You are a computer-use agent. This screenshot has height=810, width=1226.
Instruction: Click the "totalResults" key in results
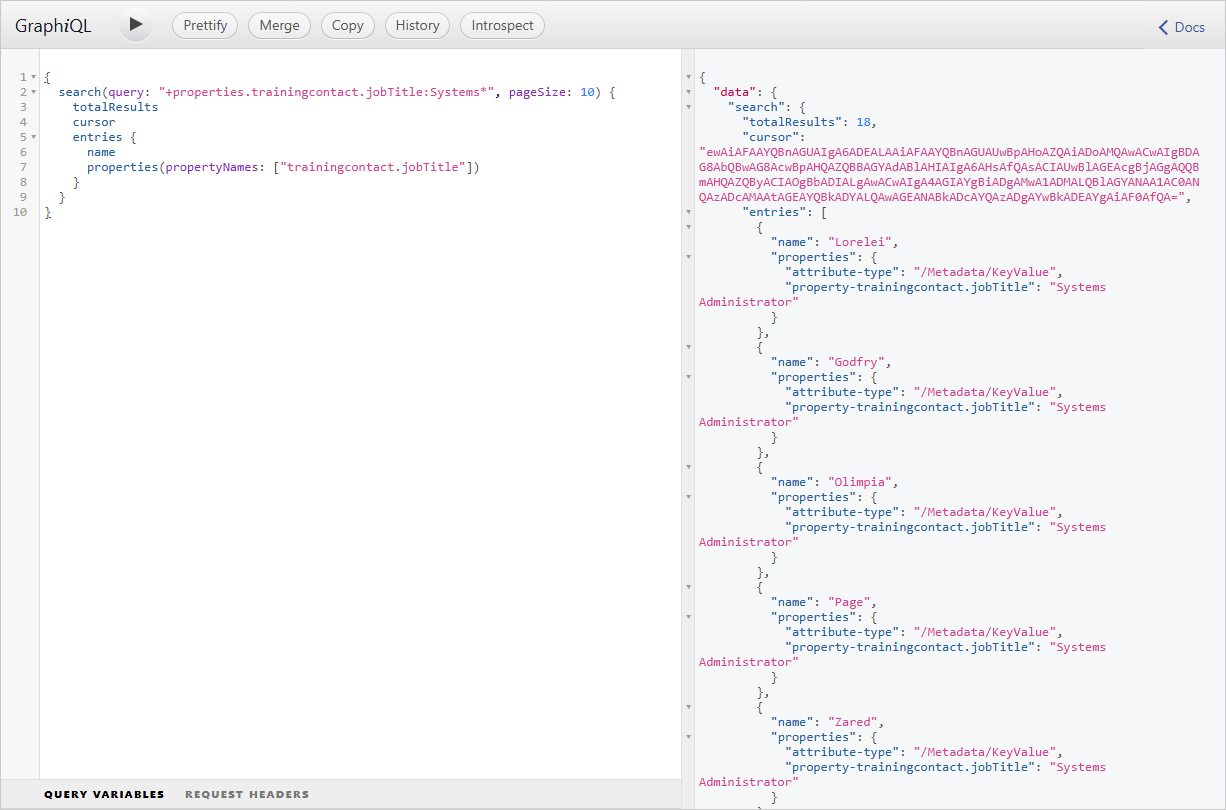pyautogui.click(x=792, y=122)
